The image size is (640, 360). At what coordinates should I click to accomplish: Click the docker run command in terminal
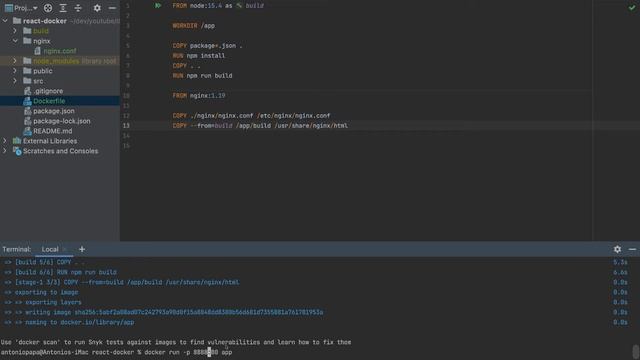[x=188, y=352]
